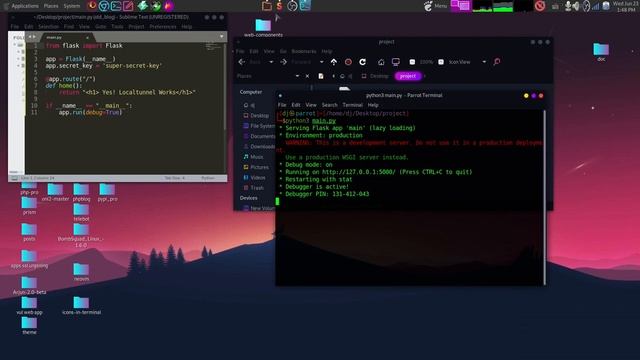This screenshot has height=360, width=640.
Task: Select Downloads in Places sidebar
Action: click(259, 147)
